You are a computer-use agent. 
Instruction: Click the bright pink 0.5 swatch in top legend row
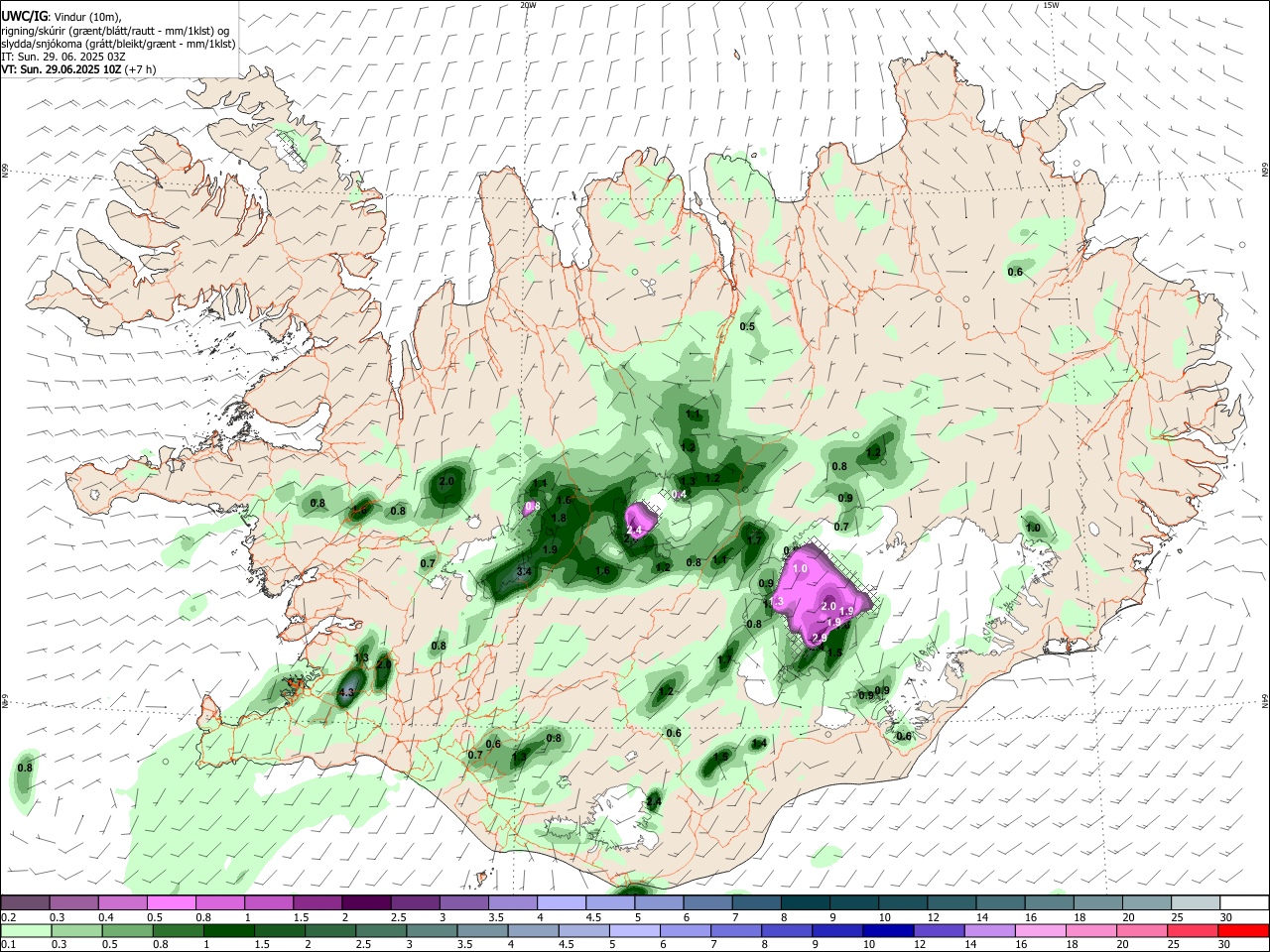(x=171, y=902)
